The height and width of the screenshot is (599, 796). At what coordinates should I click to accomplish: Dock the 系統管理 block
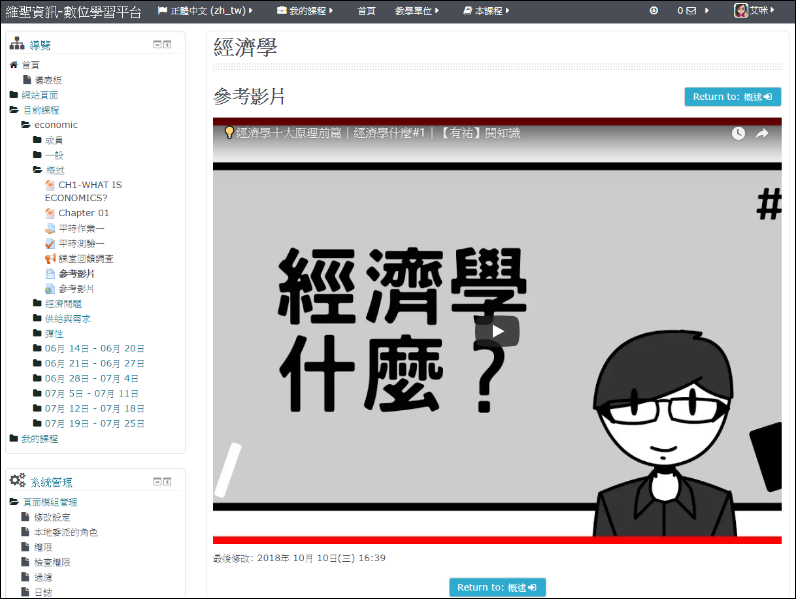point(167,481)
